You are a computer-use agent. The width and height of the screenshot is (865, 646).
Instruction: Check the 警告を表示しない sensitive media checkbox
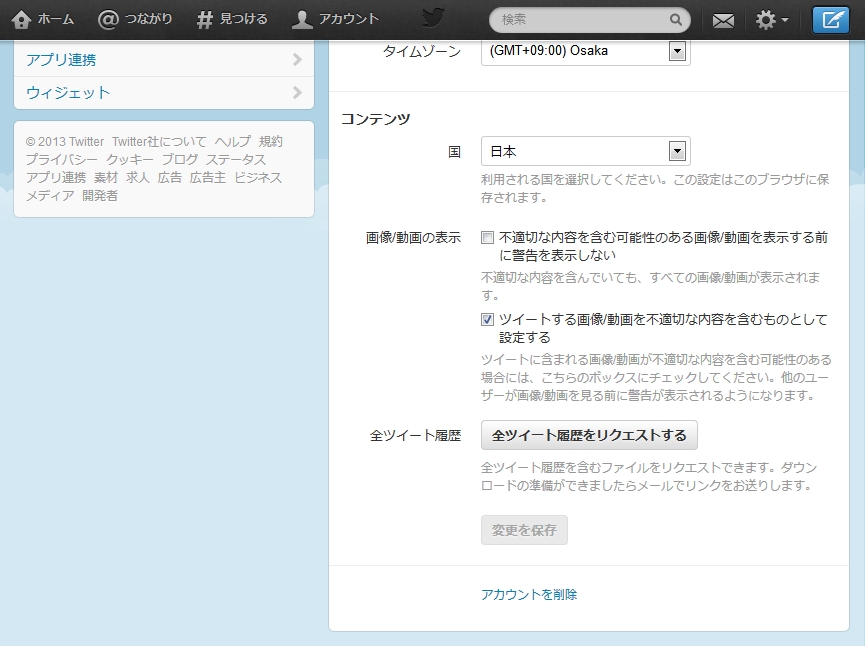pyautogui.click(x=487, y=238)
